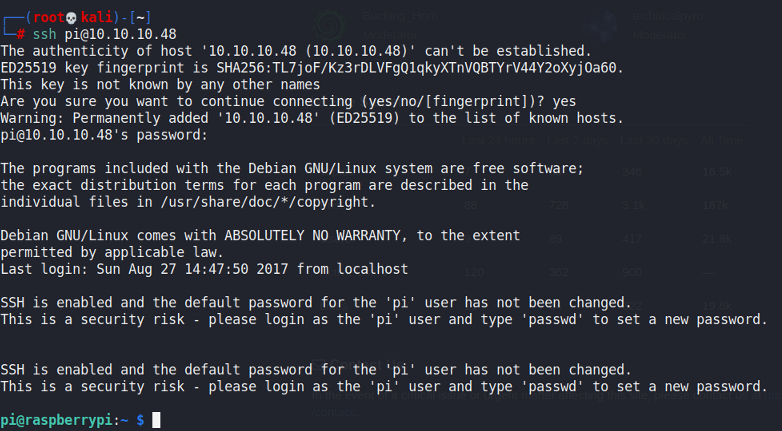Click the typed 'yes' answer after the fingerprint prompt

click(x=563, y=101)
